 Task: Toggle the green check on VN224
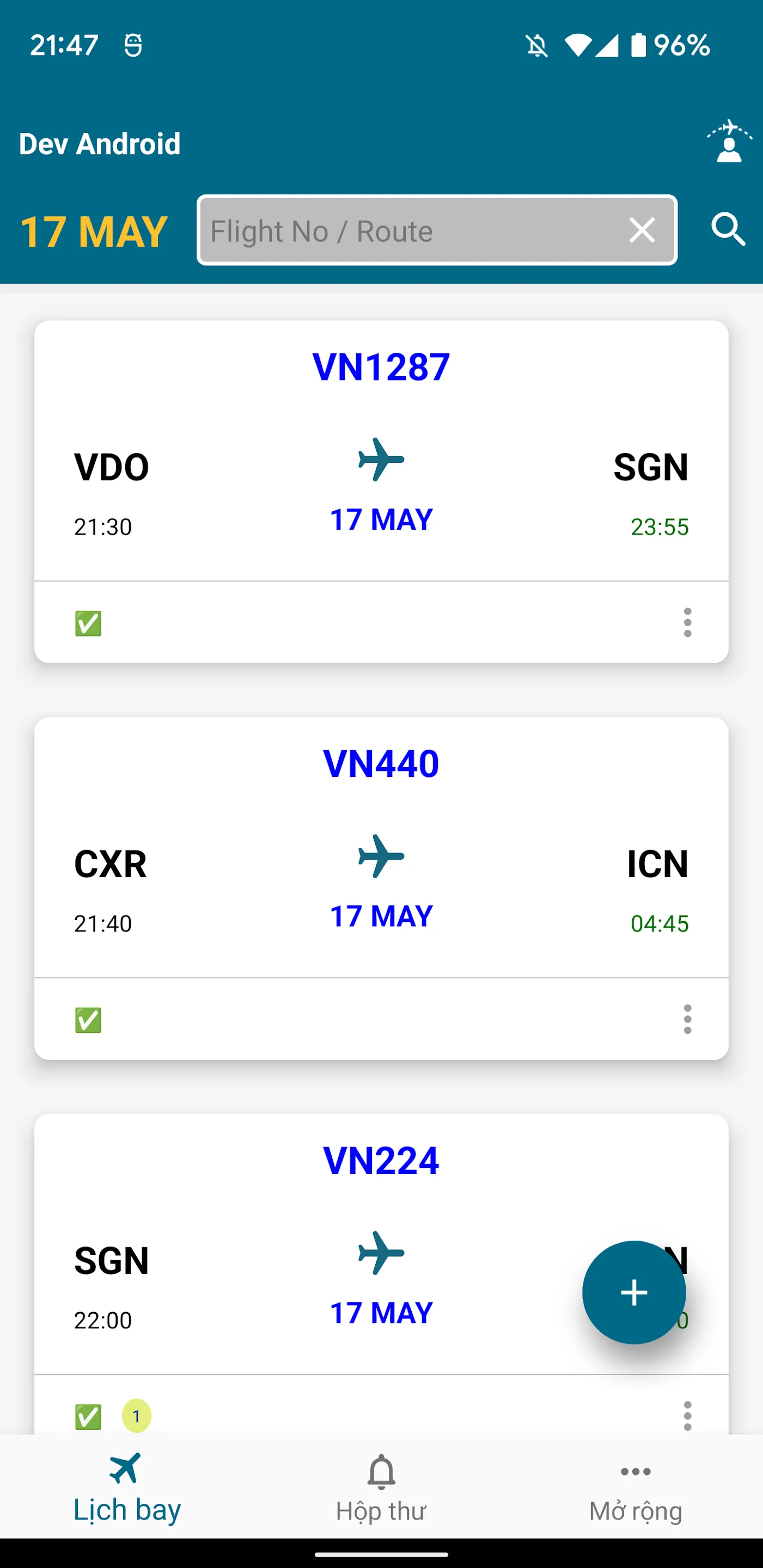[88, 1417]
